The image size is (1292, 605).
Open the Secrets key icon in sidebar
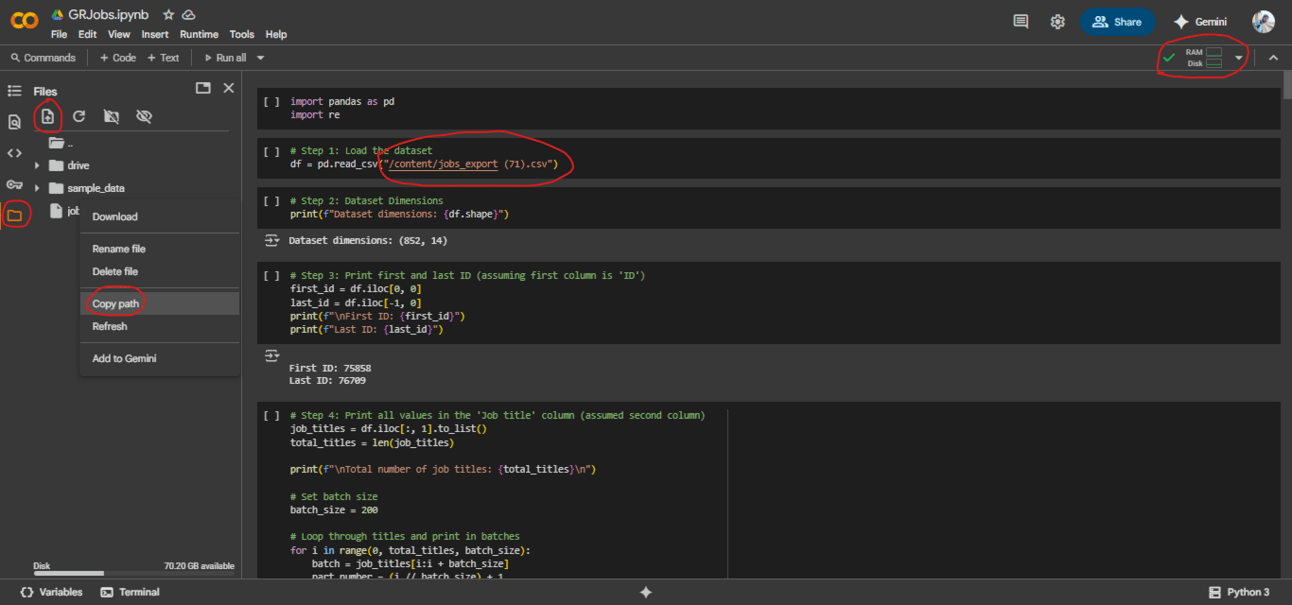[14, 185]
